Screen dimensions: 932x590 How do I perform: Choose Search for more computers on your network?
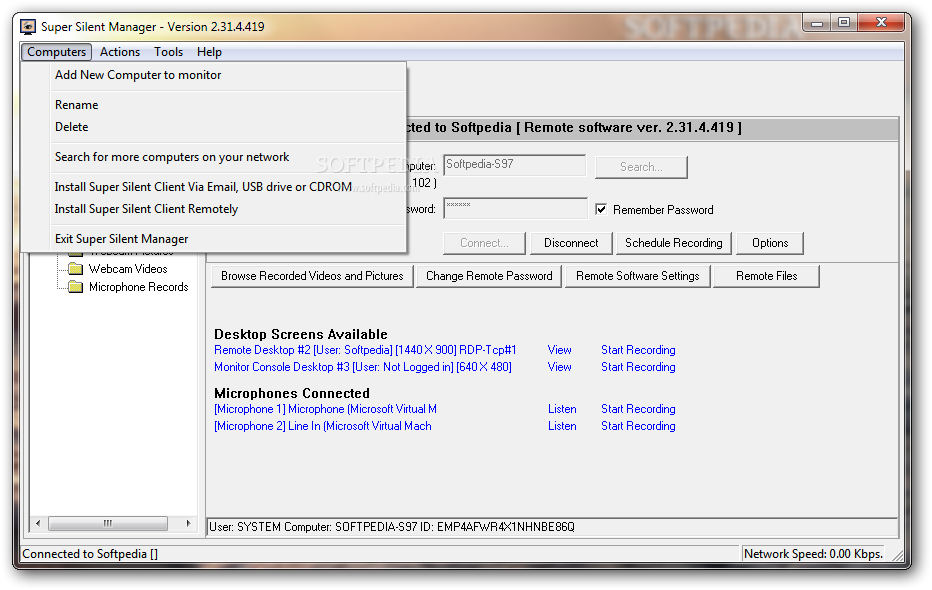[172, 157]
